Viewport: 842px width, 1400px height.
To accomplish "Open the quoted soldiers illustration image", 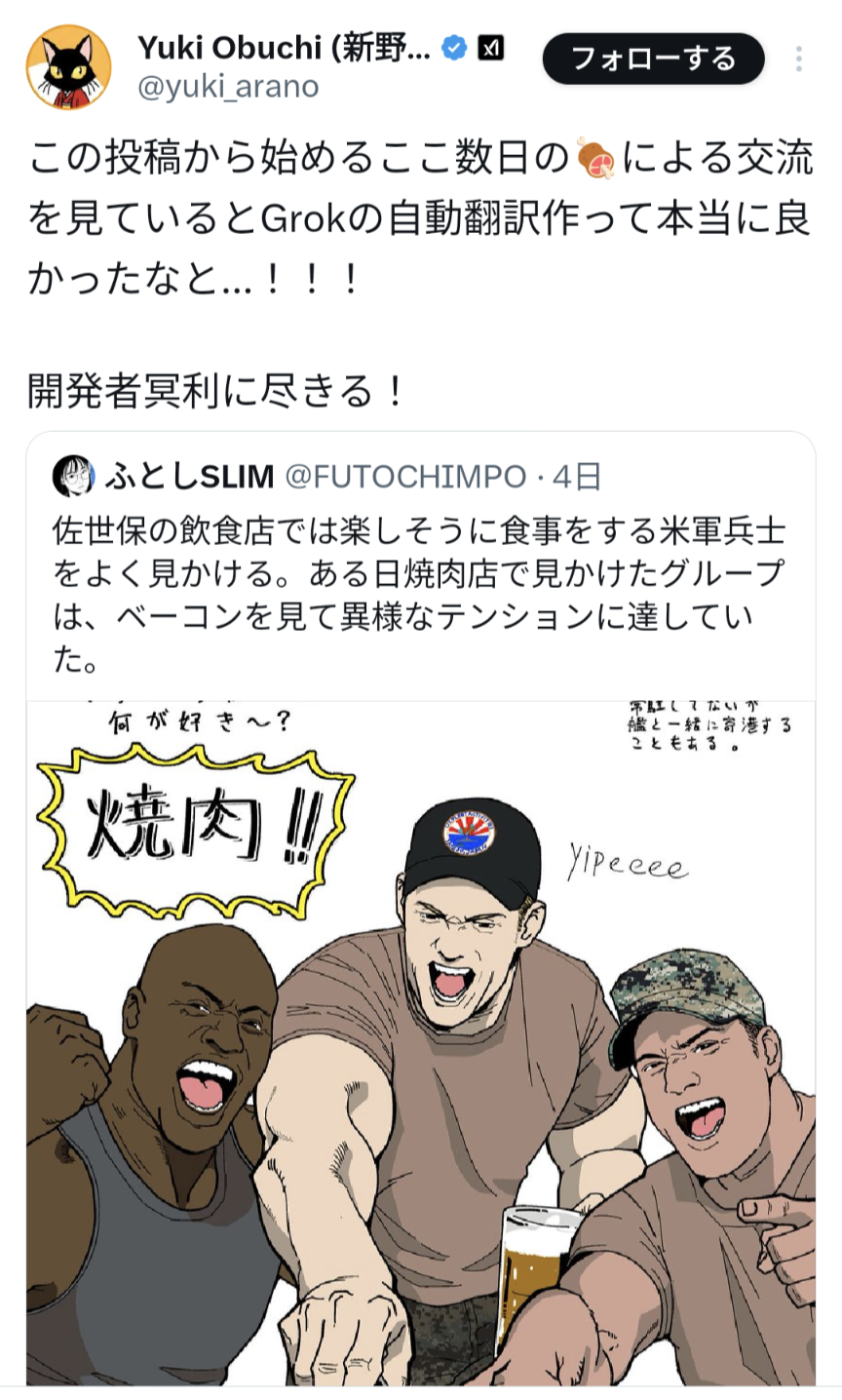I will click(x=421, y=1043).
